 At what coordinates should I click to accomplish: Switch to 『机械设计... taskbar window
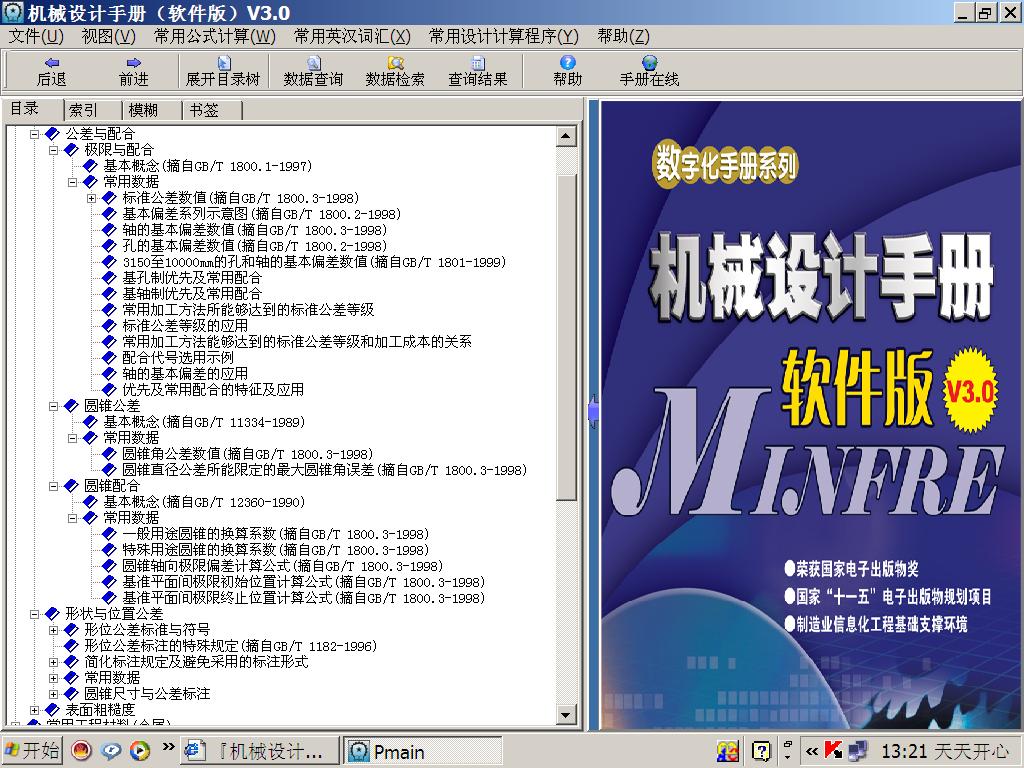click(x=259, y=750)
